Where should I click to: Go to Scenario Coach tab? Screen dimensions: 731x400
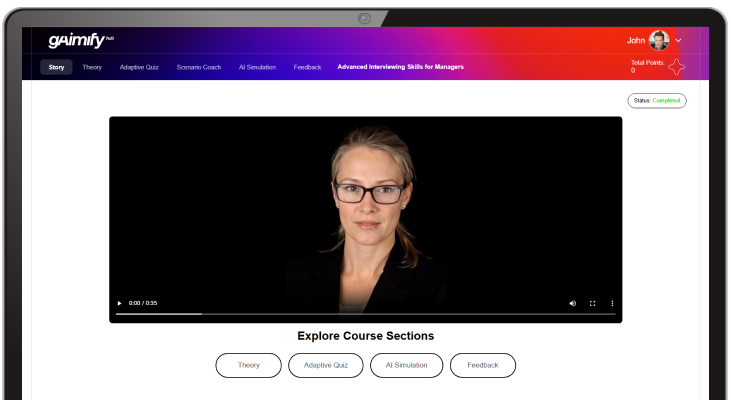tap(199, 67)
